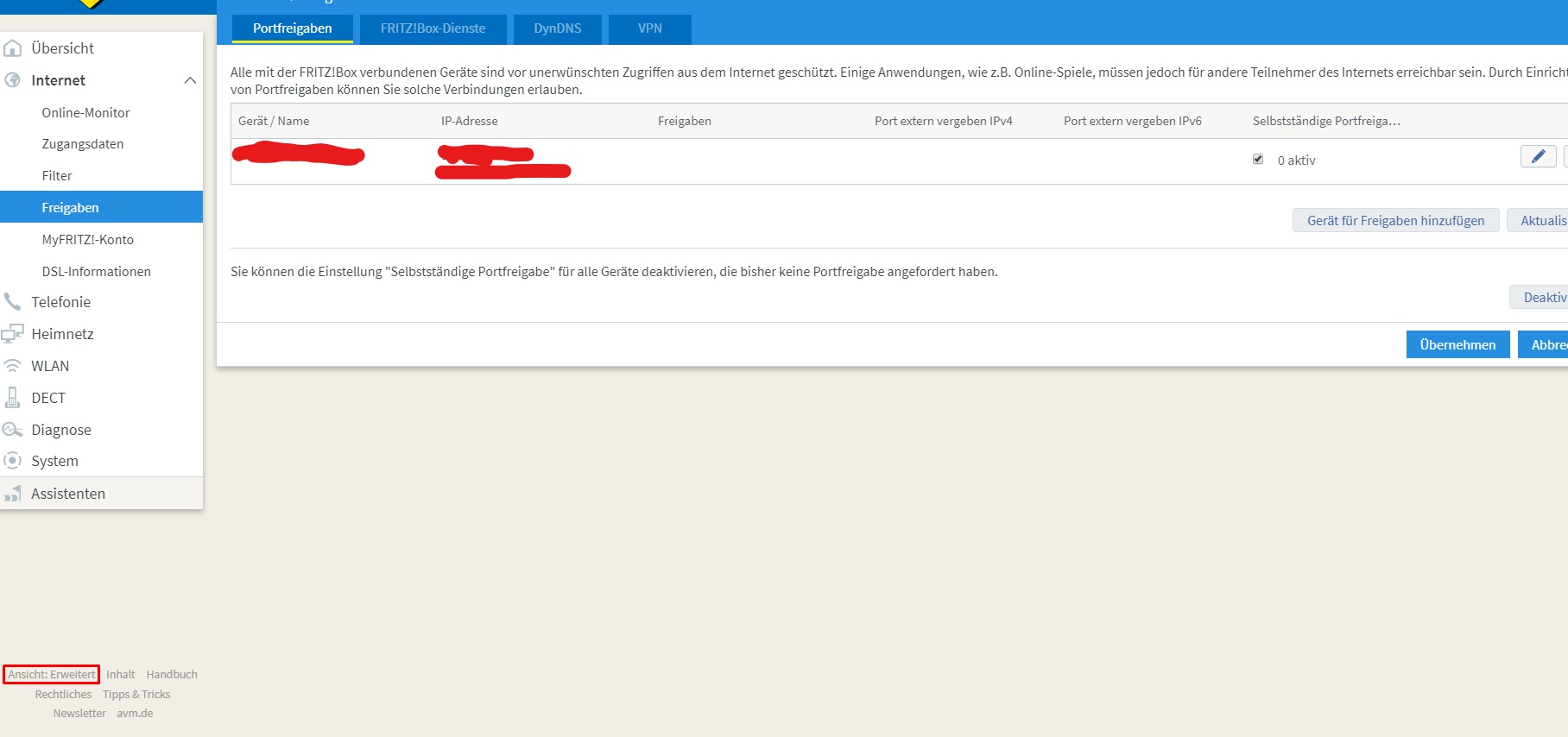This screenshot has width=1568, height=737.
Task: Click the Heimnetz network icon
Action: tap(12, 334)
